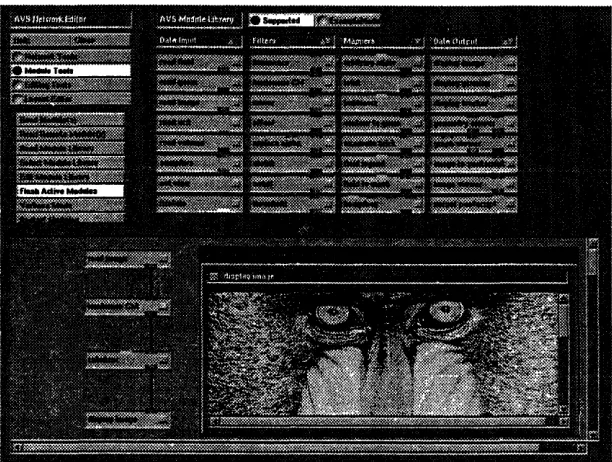Open the display image window menu icon
Screen dimensions: 612x462
tap(213, 276)
